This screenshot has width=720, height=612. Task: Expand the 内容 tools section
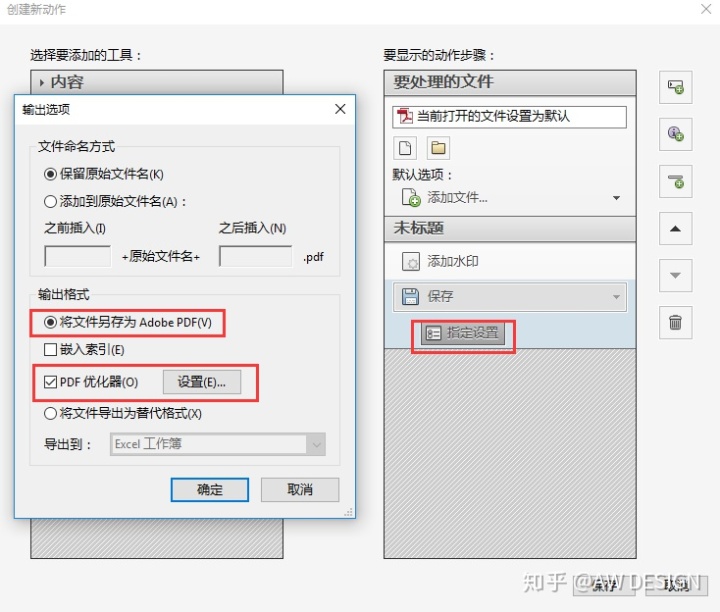[x=42, y=83]
